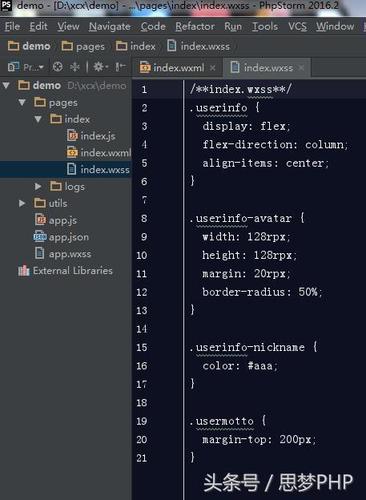Click the index.wxss breadcrumb file
This screenshot has width=366, height=500.
[x=198, y=46]
